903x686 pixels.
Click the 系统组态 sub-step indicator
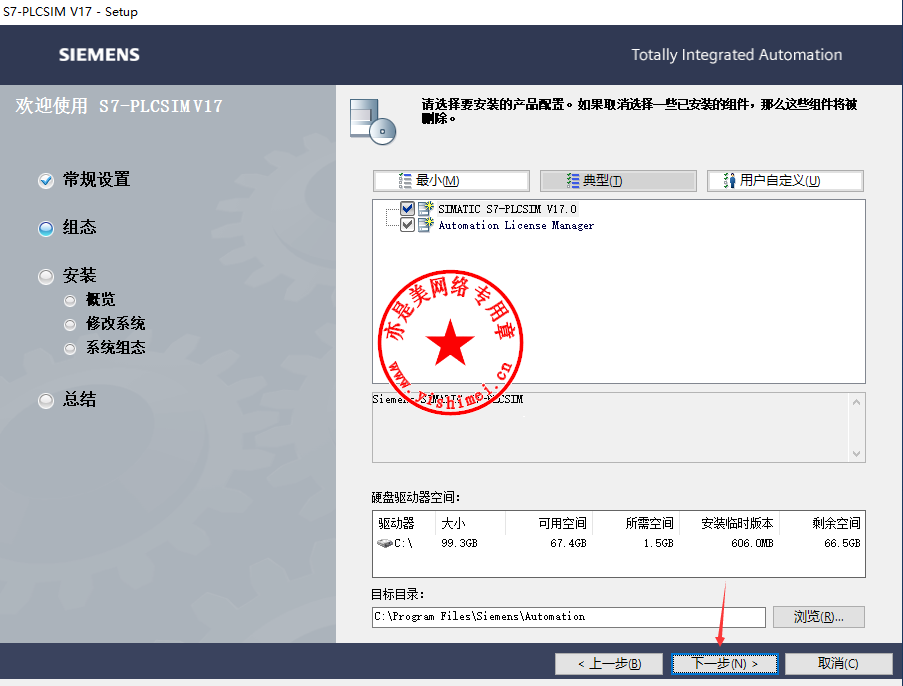coord(70,348)
